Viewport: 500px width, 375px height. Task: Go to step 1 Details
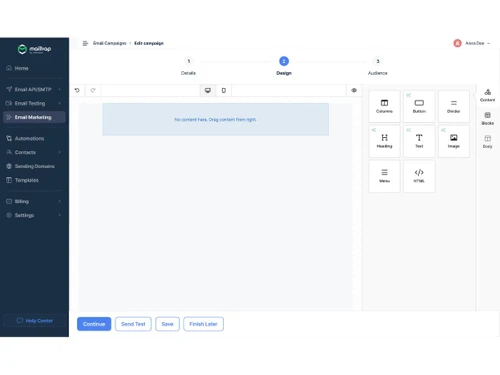click(188, 66)
